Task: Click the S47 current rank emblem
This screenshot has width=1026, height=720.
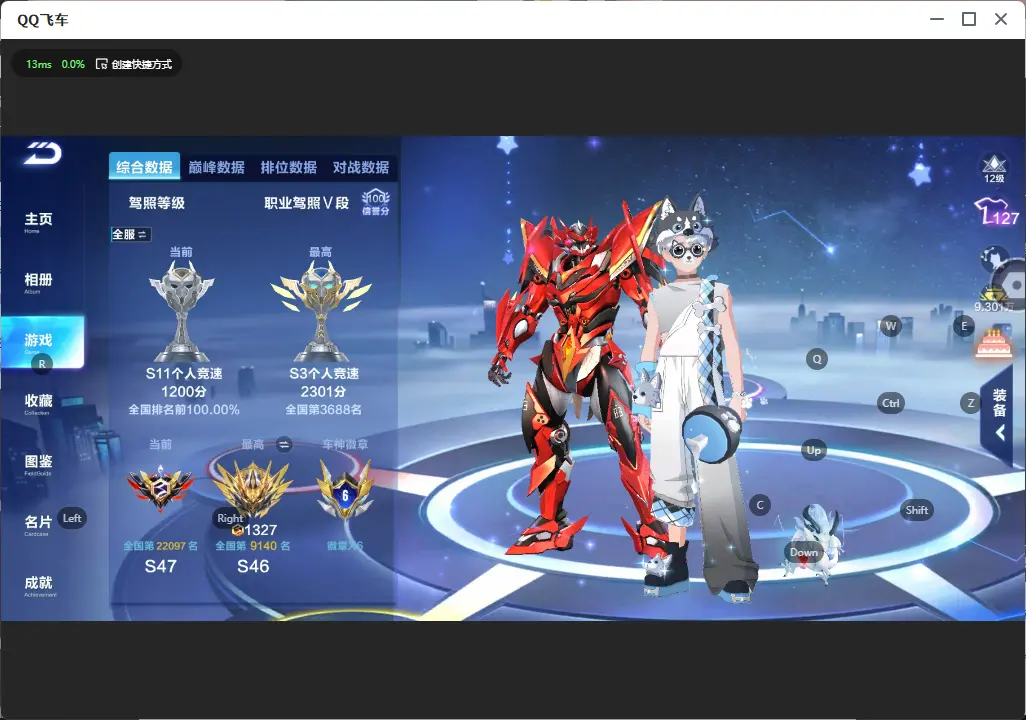Action: coord(160,488)
